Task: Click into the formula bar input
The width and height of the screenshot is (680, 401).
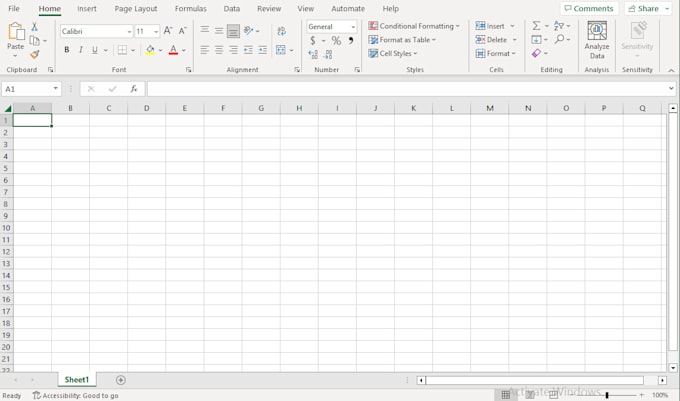Action: point(408,89)
